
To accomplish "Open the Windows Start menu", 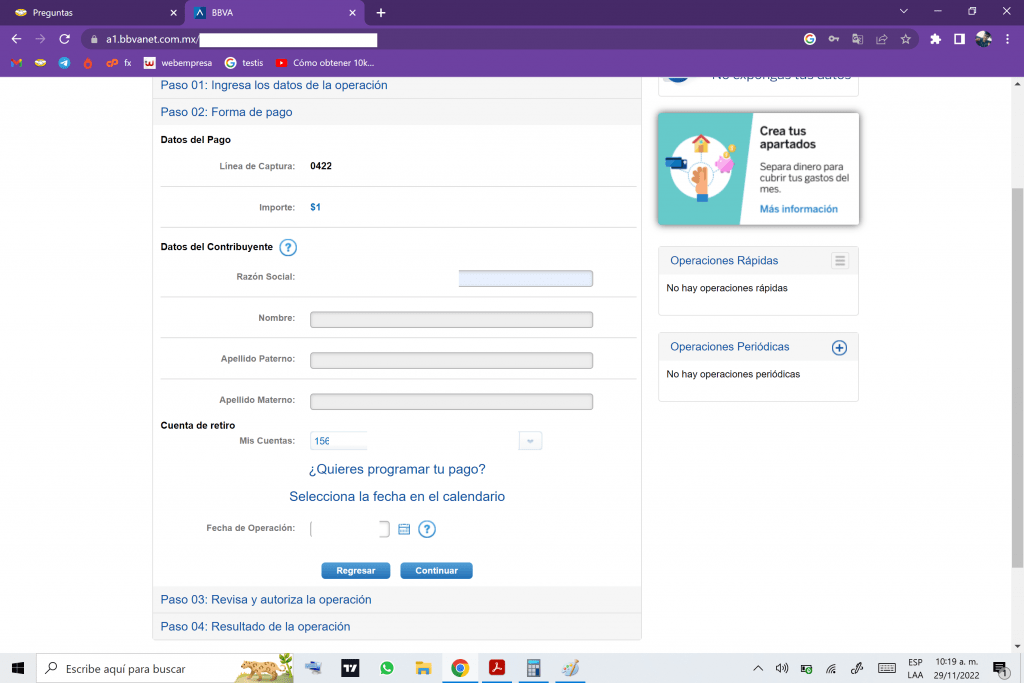I will [18, 668].
